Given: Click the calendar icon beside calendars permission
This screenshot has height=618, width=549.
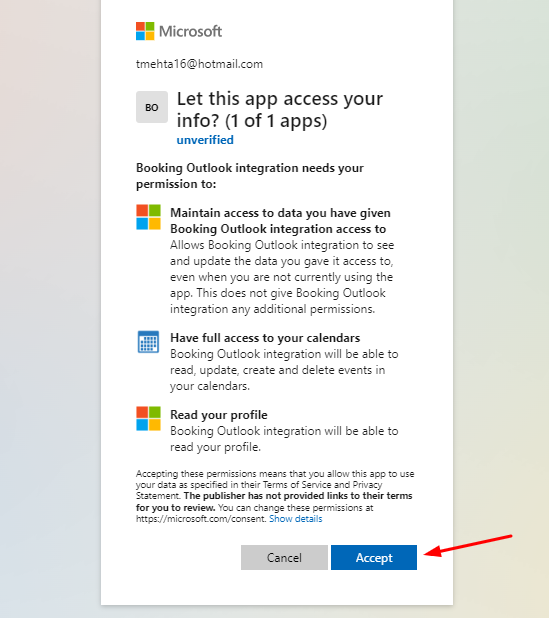Looking at the screenshot, I should (148, 342).
